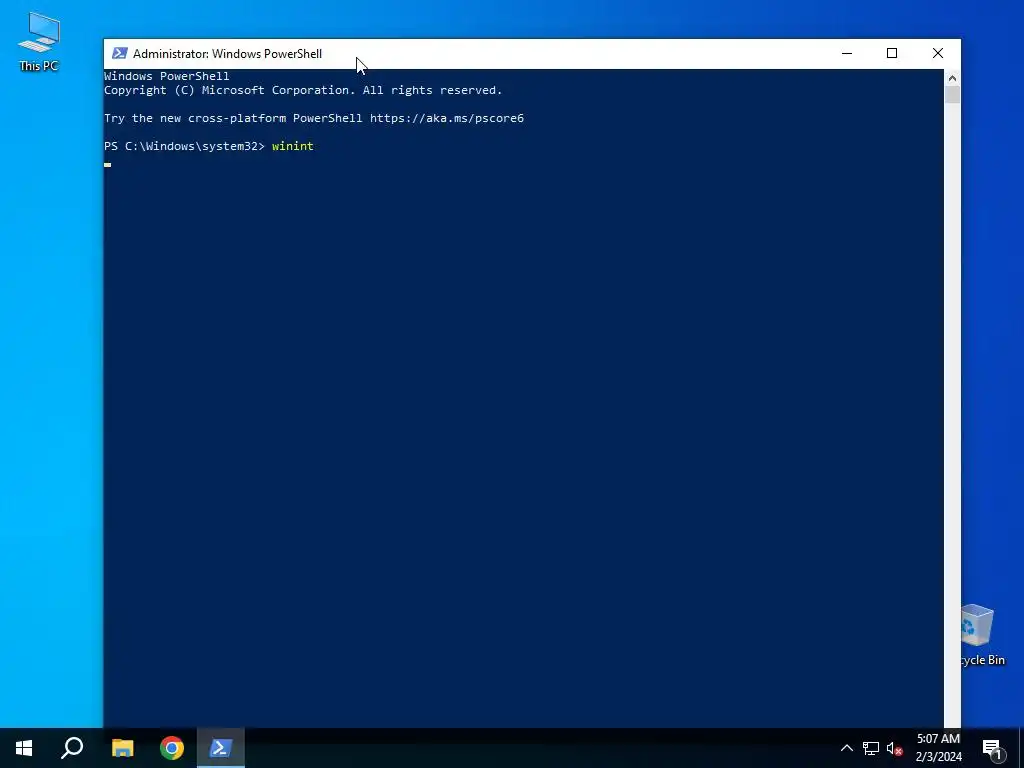Click the PowerShell icon in the title bar

(x=120, y=54)
